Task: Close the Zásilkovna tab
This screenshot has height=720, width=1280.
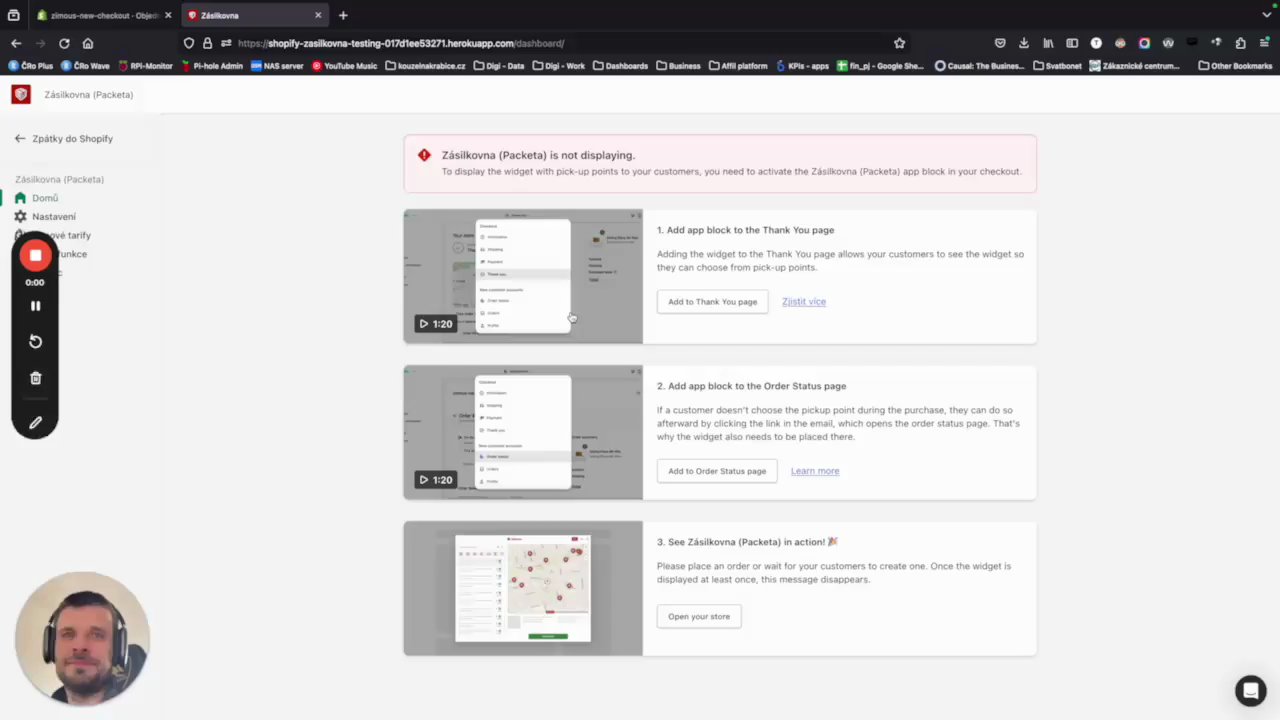Action: pyautogui.click(x=318, y=15)
